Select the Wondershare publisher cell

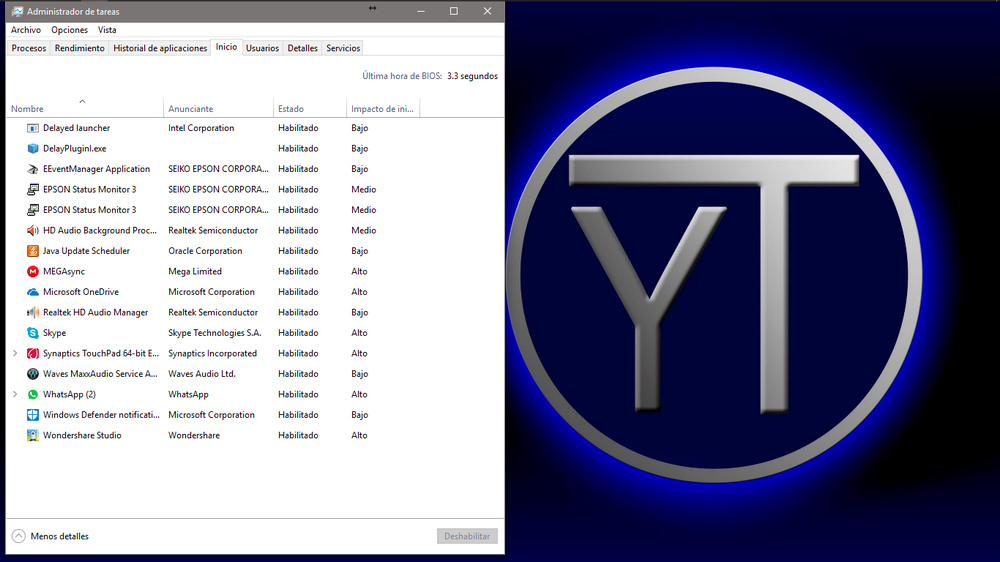click(194, 435)
